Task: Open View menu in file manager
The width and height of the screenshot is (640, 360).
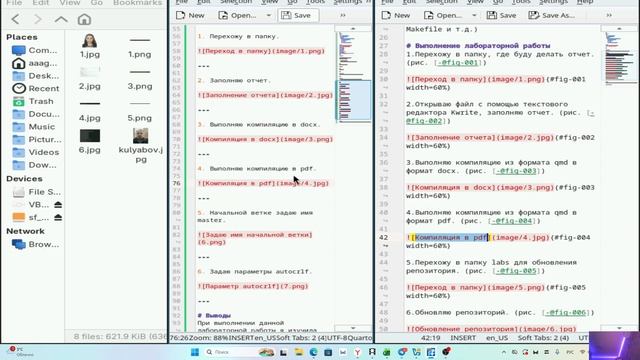Action: (70, 3)
